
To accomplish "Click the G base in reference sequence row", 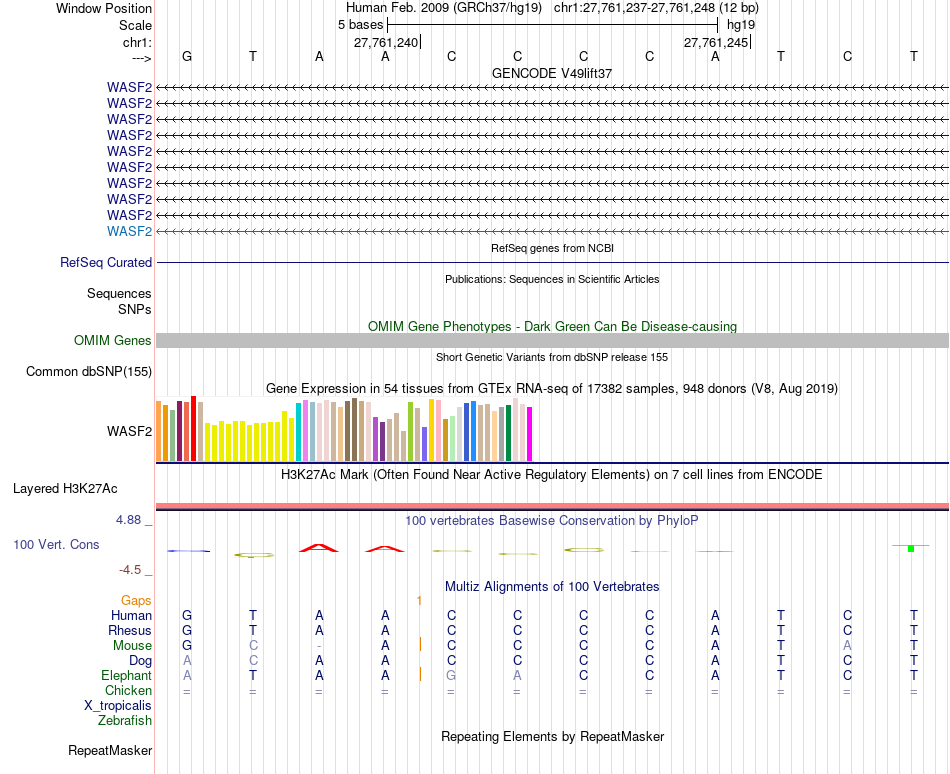I will click(187, 56).
